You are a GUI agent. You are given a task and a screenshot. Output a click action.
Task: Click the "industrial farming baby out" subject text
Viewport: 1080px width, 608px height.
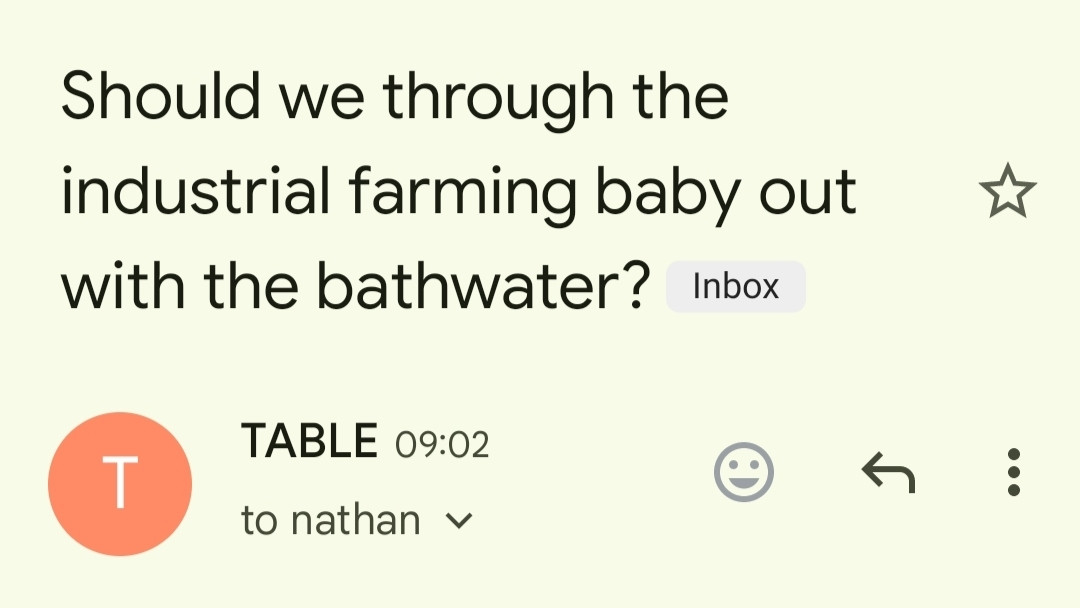pos(459,193)
